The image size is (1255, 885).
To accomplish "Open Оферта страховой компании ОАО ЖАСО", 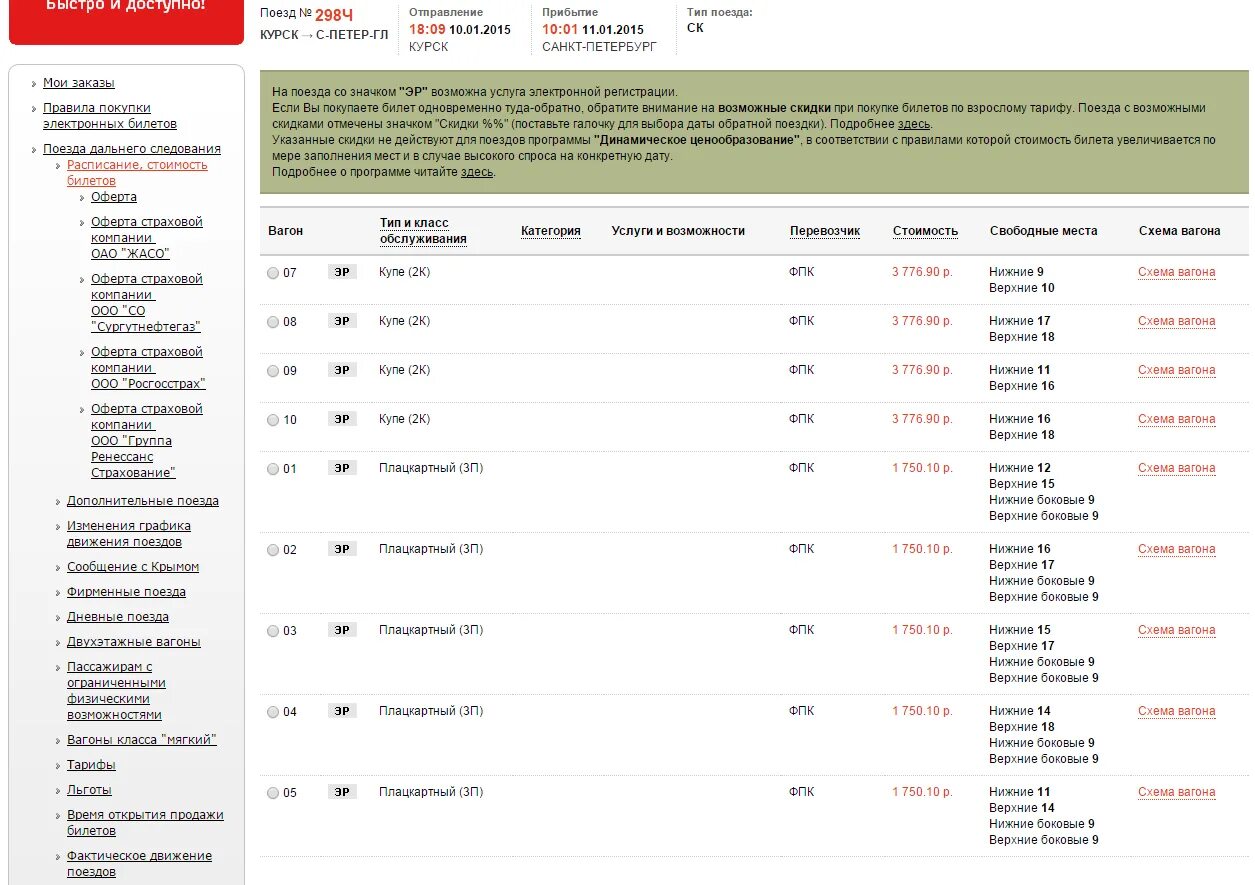I will pos(147,238).
